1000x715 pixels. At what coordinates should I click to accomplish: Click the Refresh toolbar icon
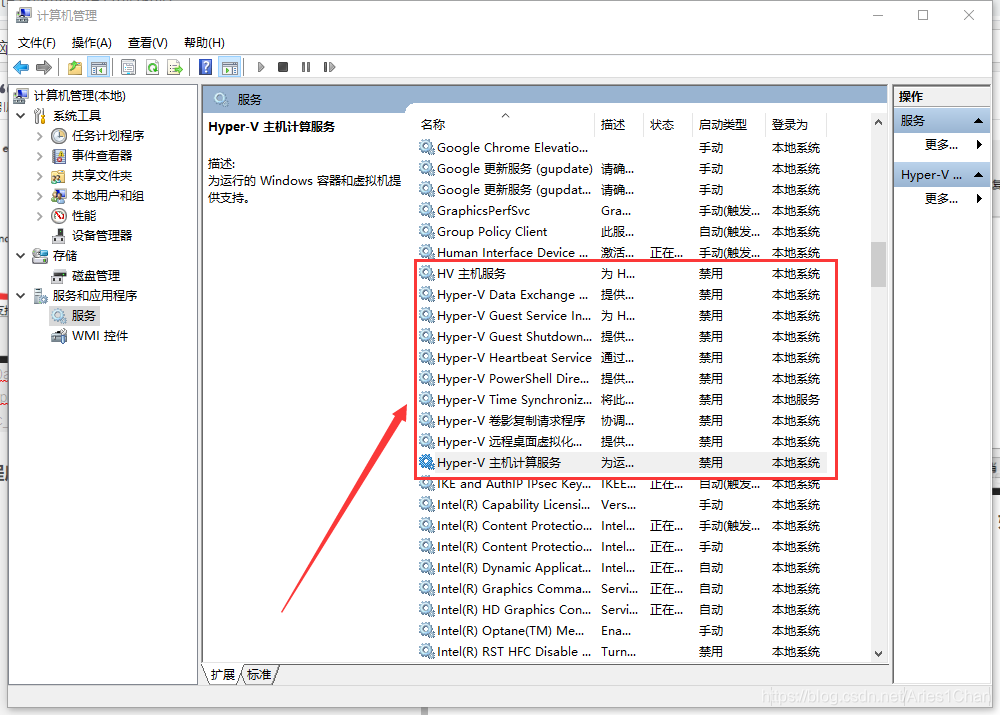point(152,67)
